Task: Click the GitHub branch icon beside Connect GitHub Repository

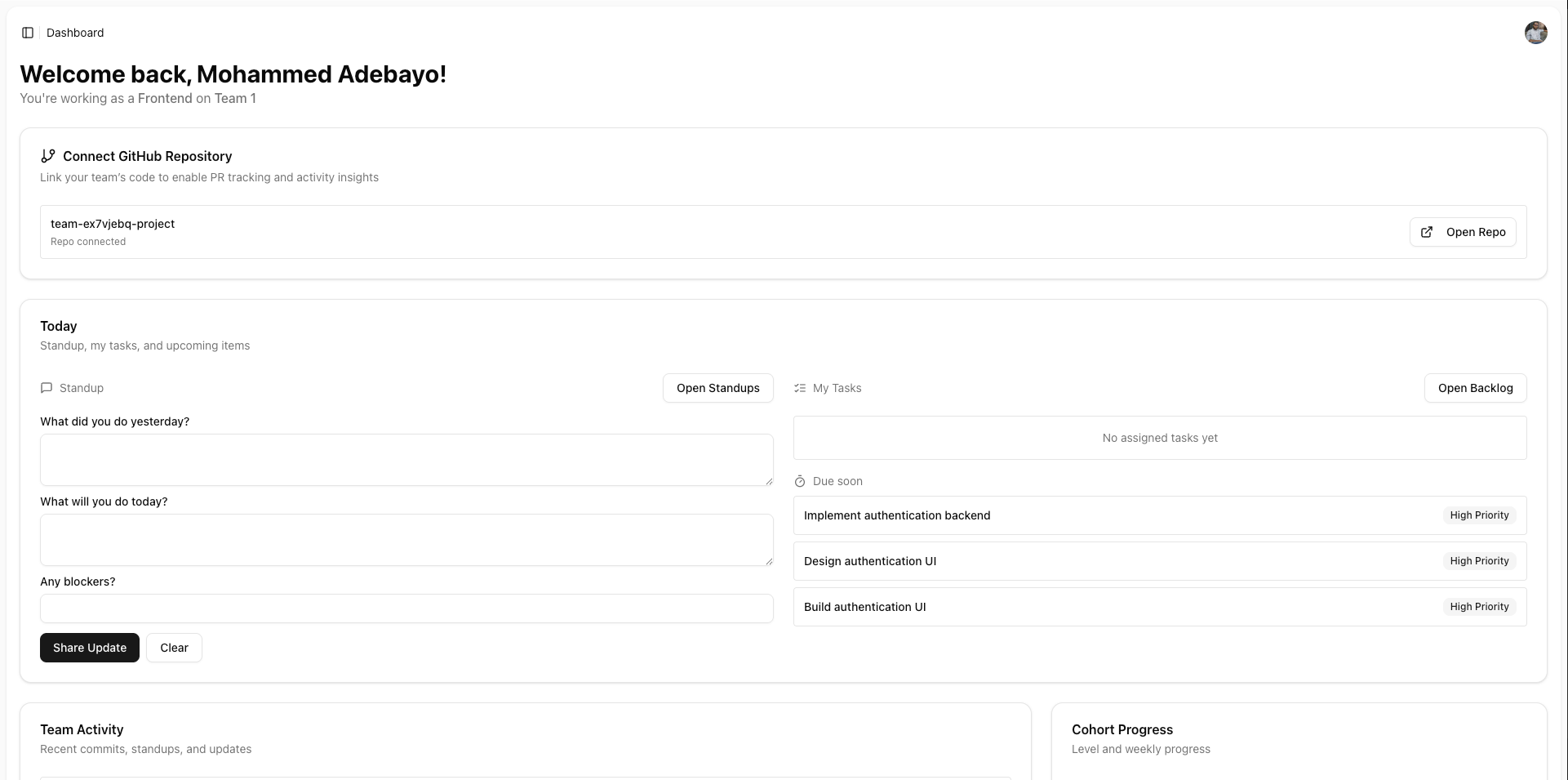Action: point(48,155)
